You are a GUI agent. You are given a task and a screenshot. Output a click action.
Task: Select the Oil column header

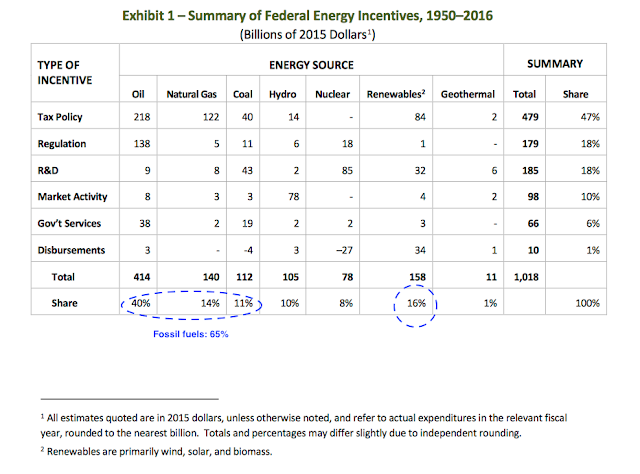pyautogui.click(x=138, y=94)
